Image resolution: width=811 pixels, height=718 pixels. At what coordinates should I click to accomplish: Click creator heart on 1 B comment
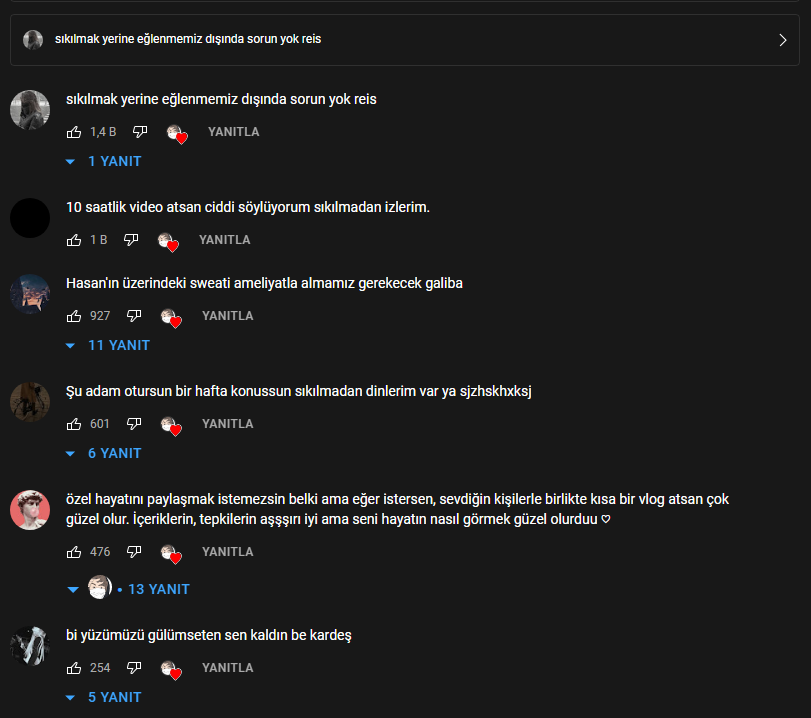pyautogui.click(x=168, y=242)
